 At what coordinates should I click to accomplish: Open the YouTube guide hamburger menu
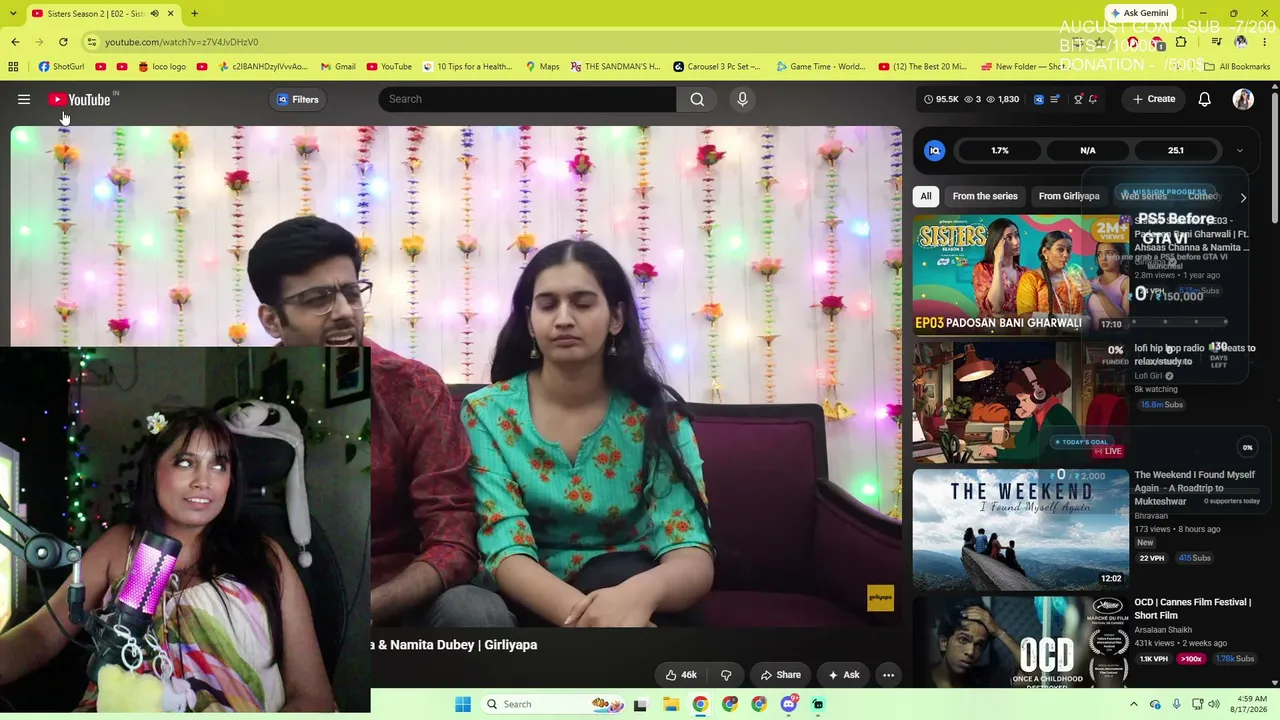click(24, 99)
